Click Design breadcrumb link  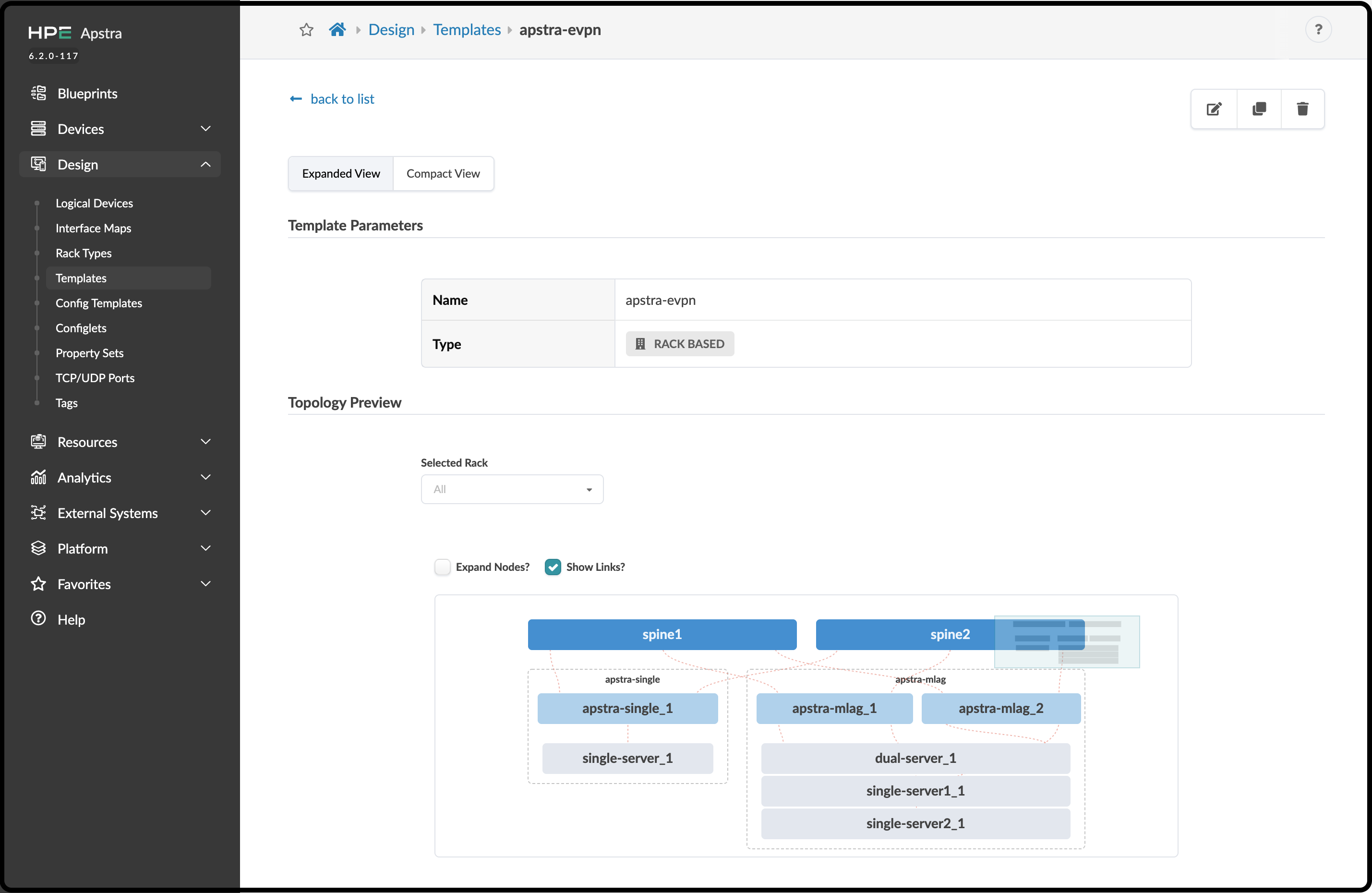(391, 30)
